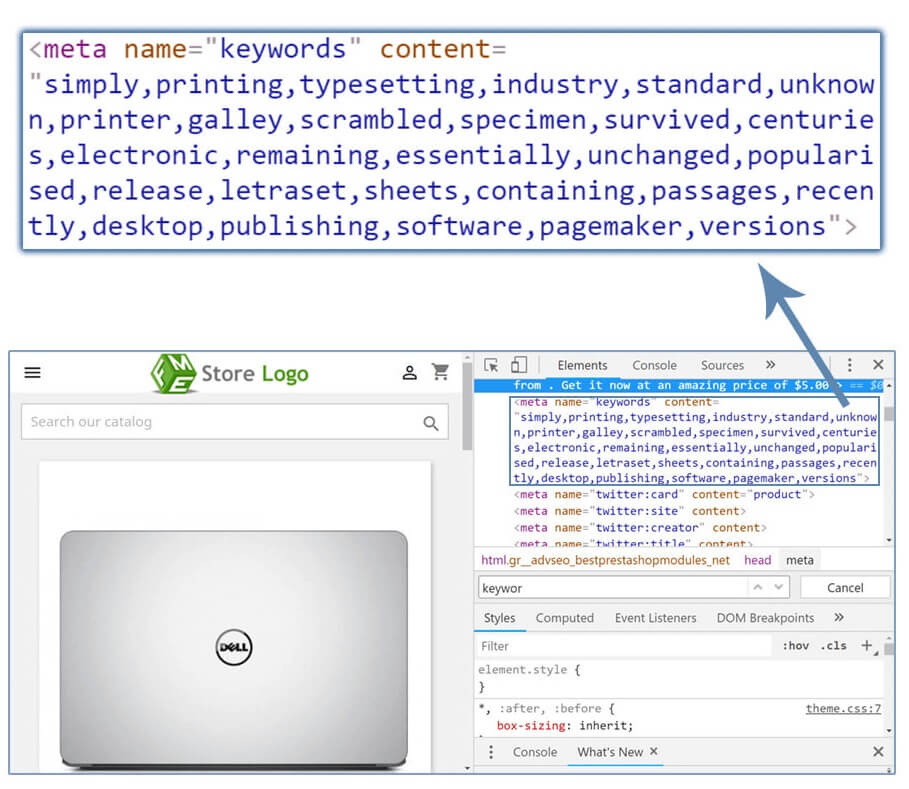Focus the styles Filter field

[624, 646]
